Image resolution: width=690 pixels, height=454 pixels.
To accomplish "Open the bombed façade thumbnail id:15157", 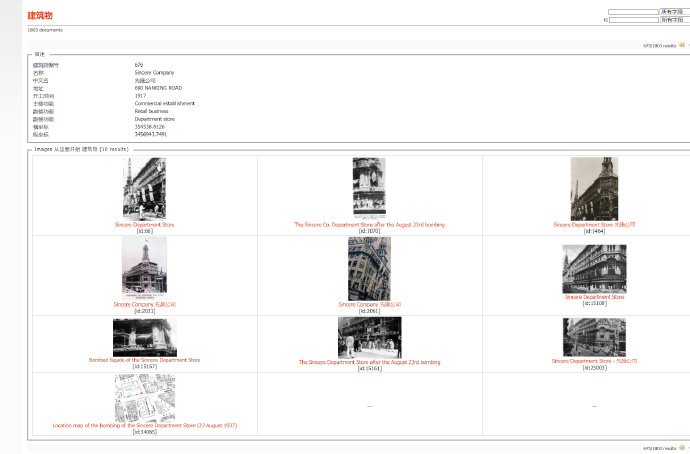I will (145, 337).
